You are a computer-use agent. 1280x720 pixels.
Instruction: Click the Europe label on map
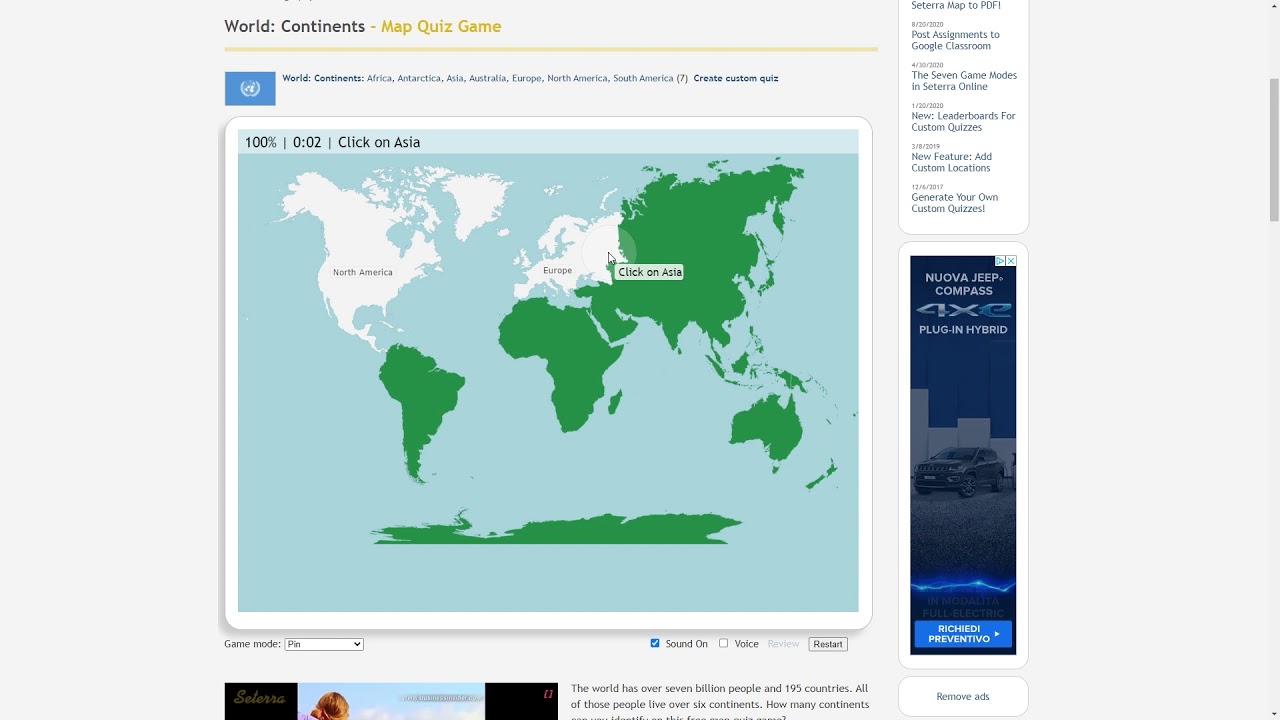tap(557, 270)
